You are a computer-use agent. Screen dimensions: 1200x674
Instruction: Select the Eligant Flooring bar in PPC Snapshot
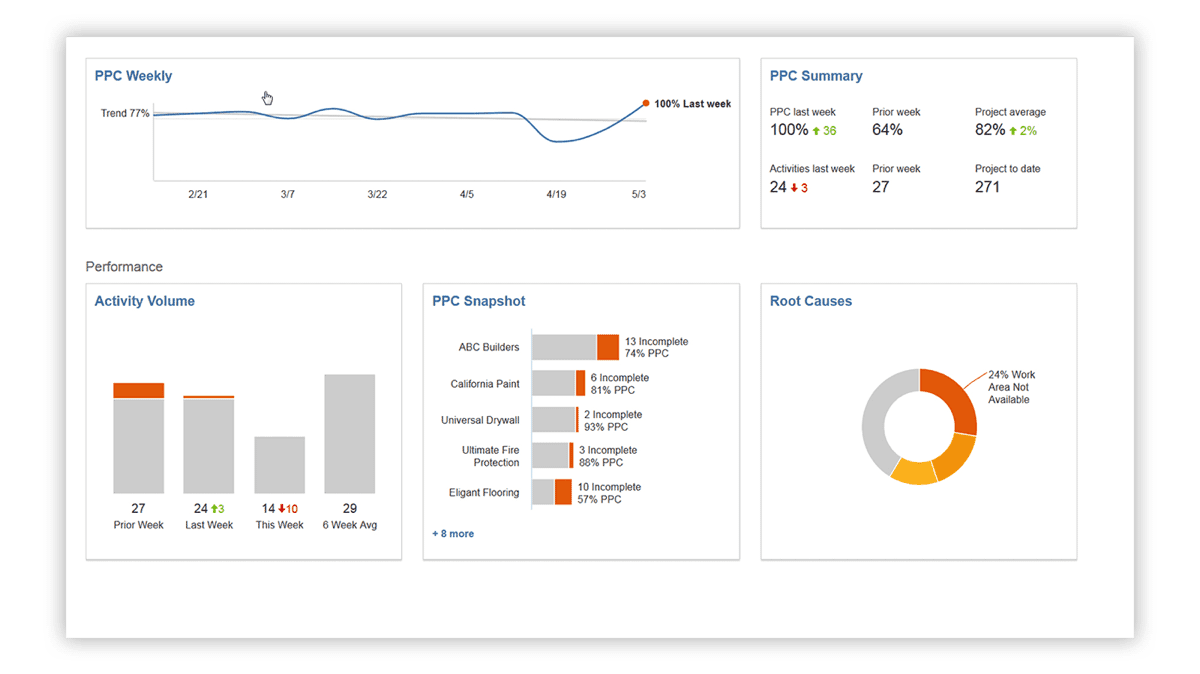(551, 492)
